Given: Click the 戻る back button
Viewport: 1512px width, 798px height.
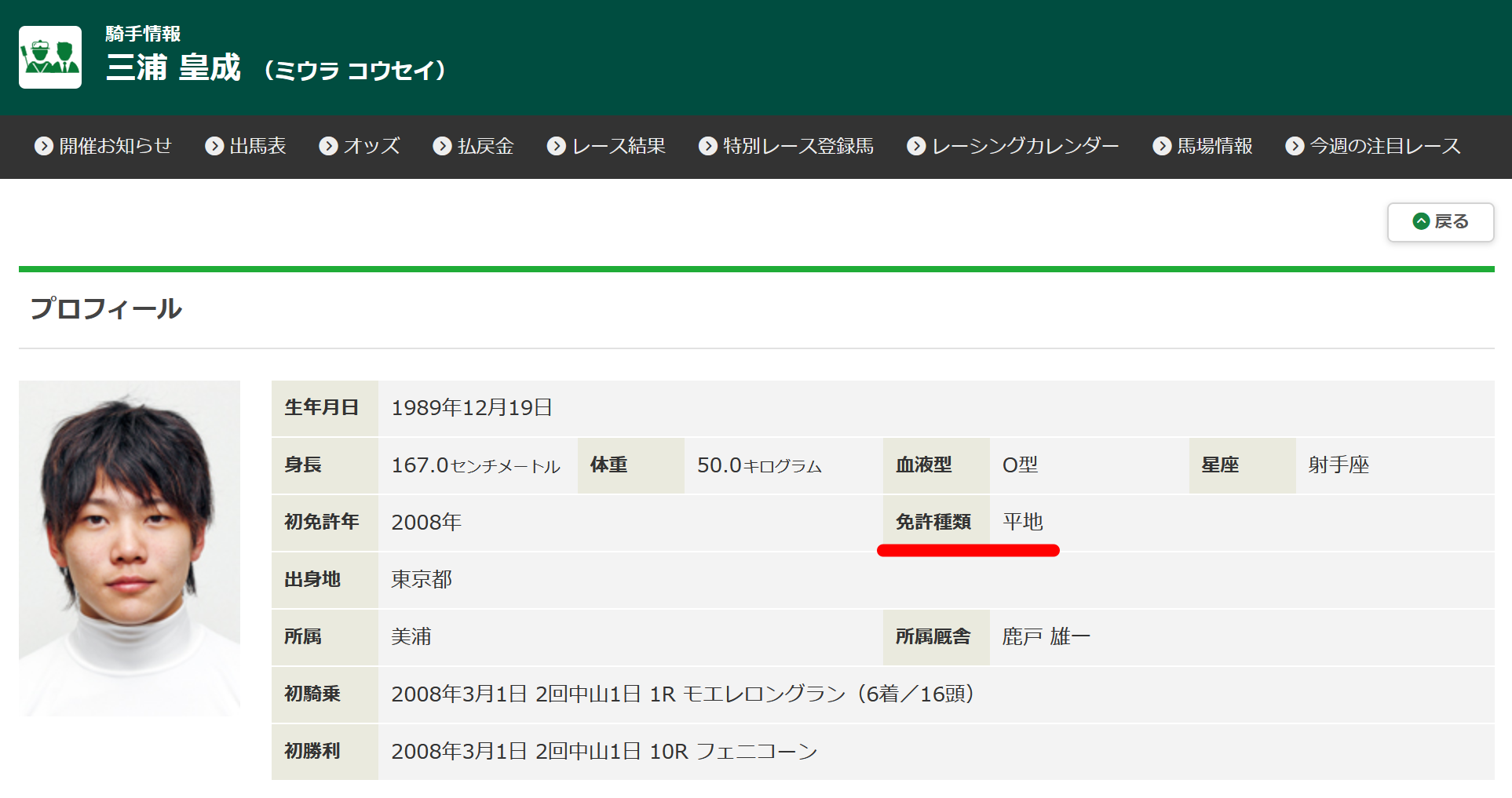Looking at the screenshot, I should [x=1441, y=222].
